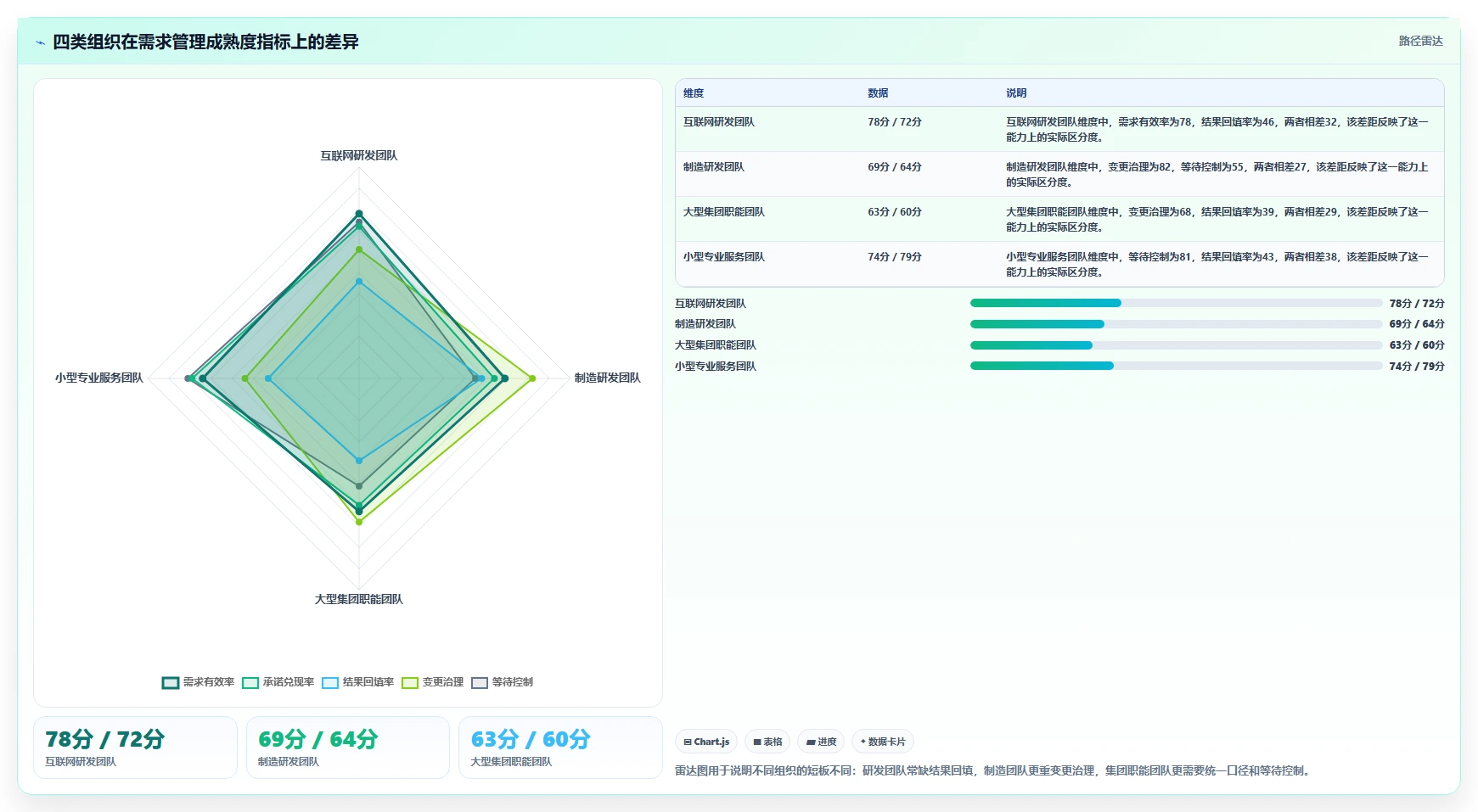1478x812 pixels.
Task: Toggle the 需求有效率 legend item
Action: pyautogui.click(x=199, y=682)
